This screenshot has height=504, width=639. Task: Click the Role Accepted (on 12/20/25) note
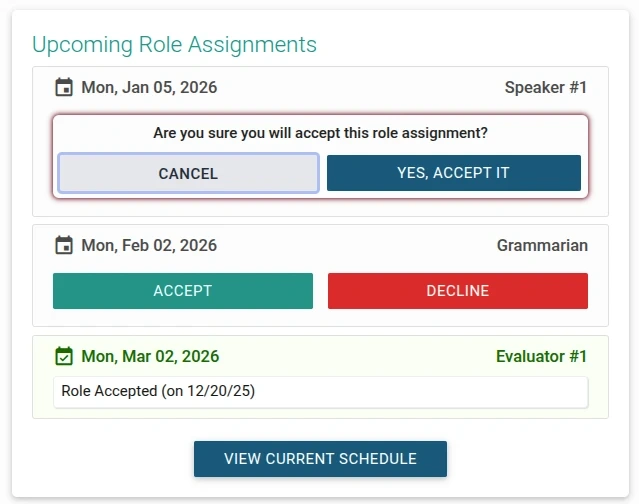158,392
